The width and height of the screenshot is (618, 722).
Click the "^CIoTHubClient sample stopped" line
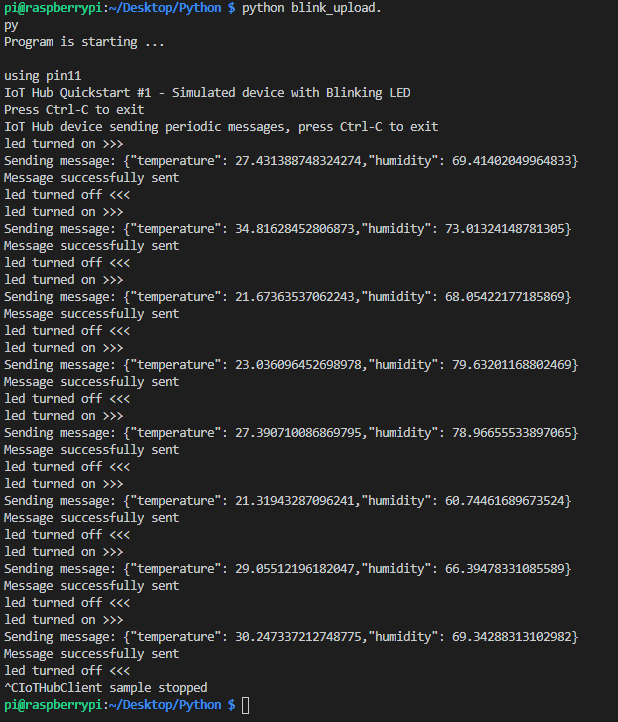click(x=106, y=688)
